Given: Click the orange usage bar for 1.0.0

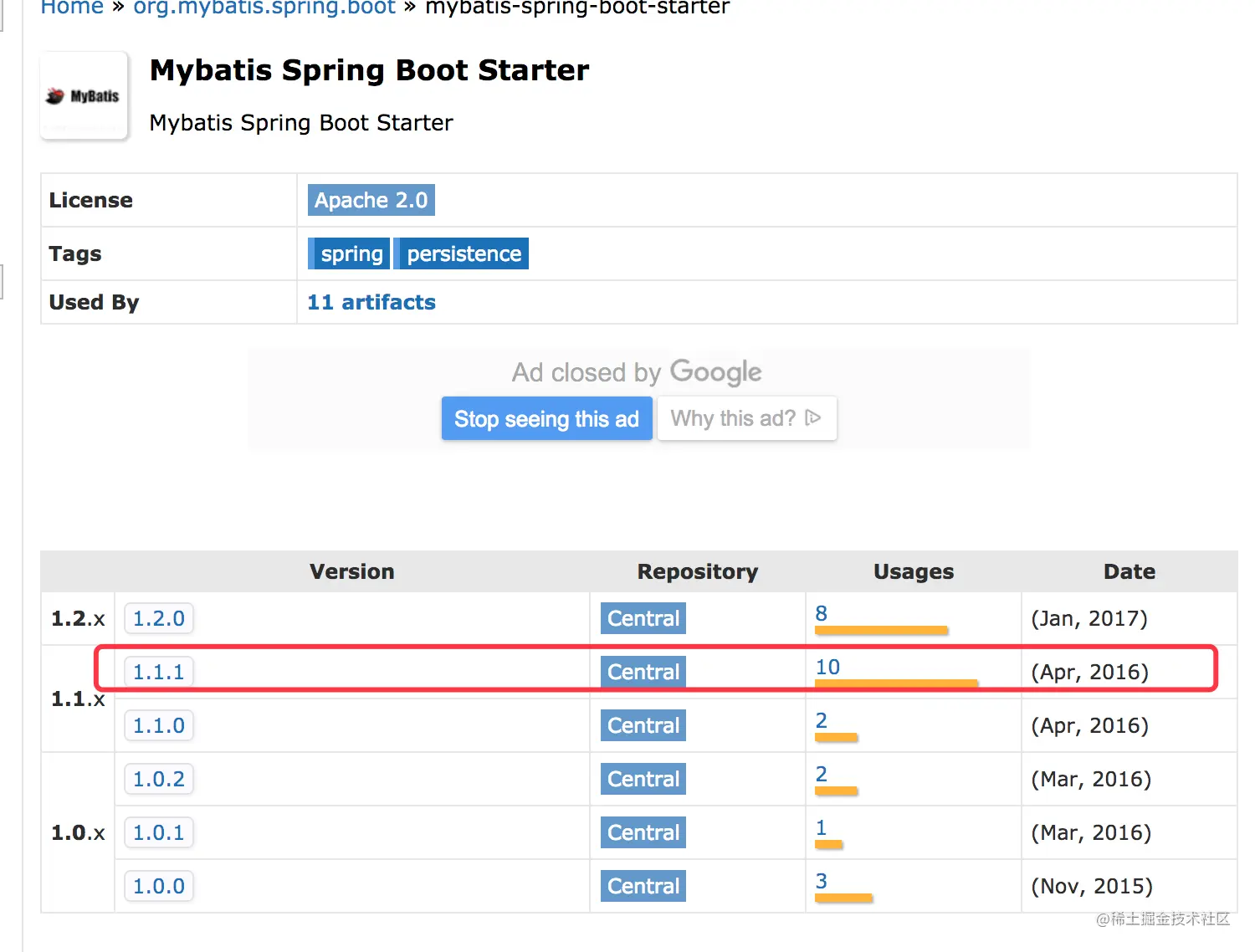Looking at the screenshot, I should point(843,898).
